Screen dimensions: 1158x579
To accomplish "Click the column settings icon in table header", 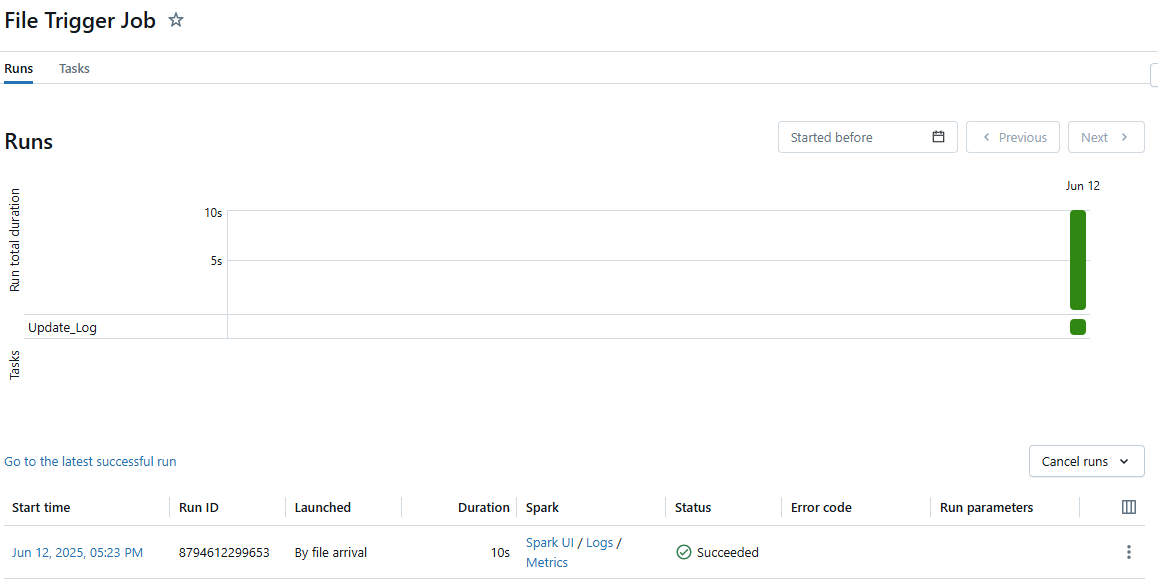I will tap(1128, 507).
